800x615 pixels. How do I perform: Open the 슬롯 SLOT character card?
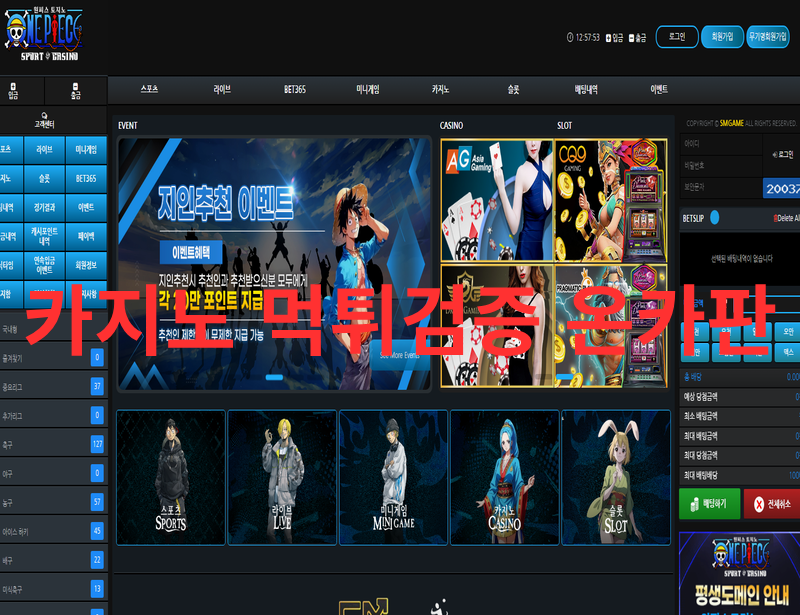(x=616, y=478)
